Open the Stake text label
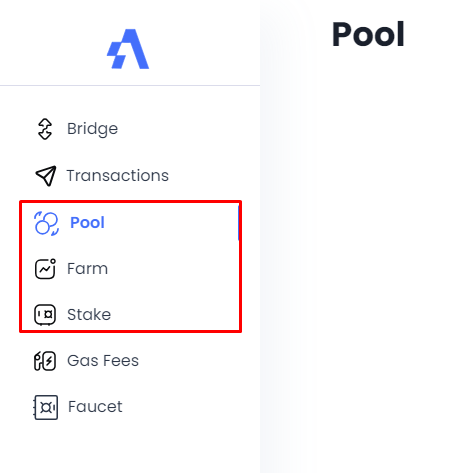This screenshot has width=465, height=473. click(89, 315)
